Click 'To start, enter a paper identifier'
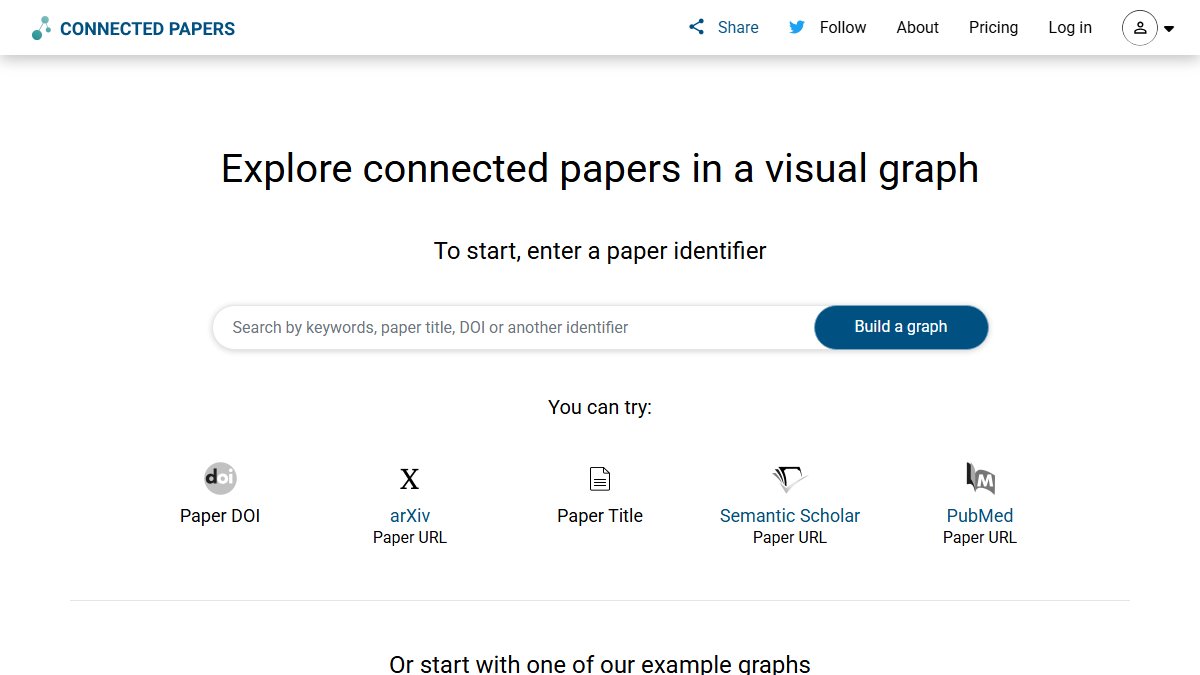 tap(600, 250)
